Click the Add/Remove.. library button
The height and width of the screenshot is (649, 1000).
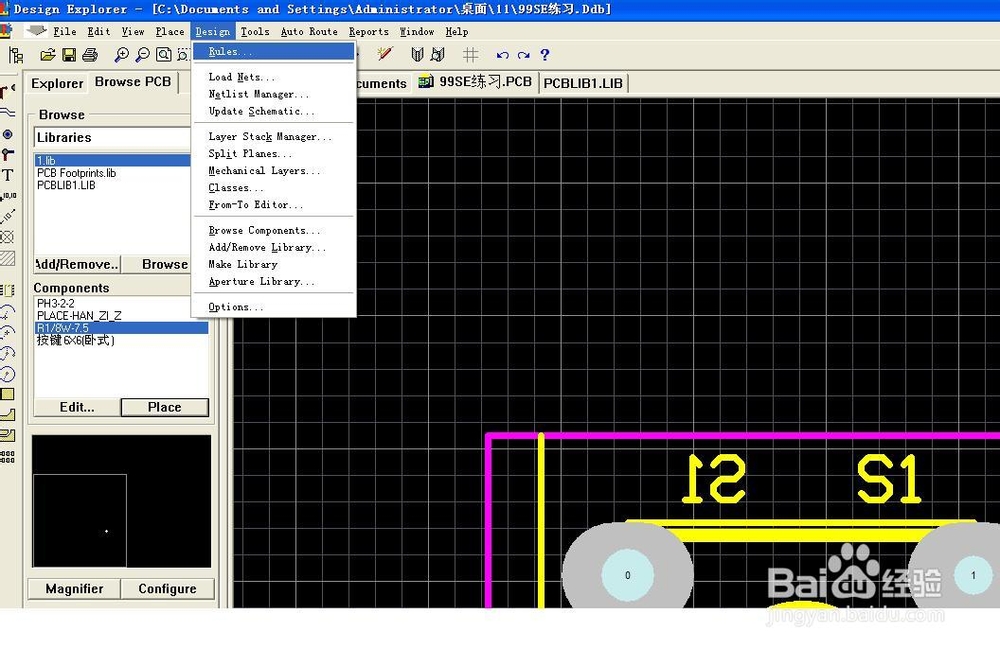pyautogui.click(x=77, y=264)
